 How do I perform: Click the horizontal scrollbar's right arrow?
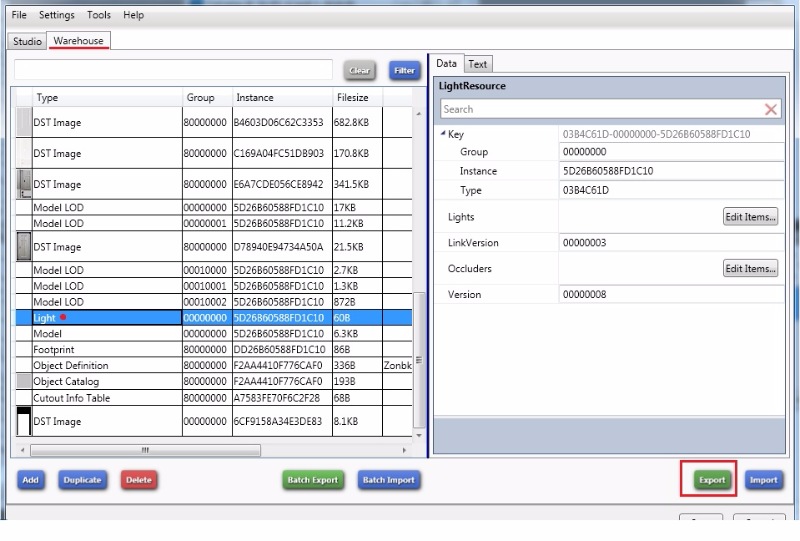pyautogui.click(x=403, y=450)
